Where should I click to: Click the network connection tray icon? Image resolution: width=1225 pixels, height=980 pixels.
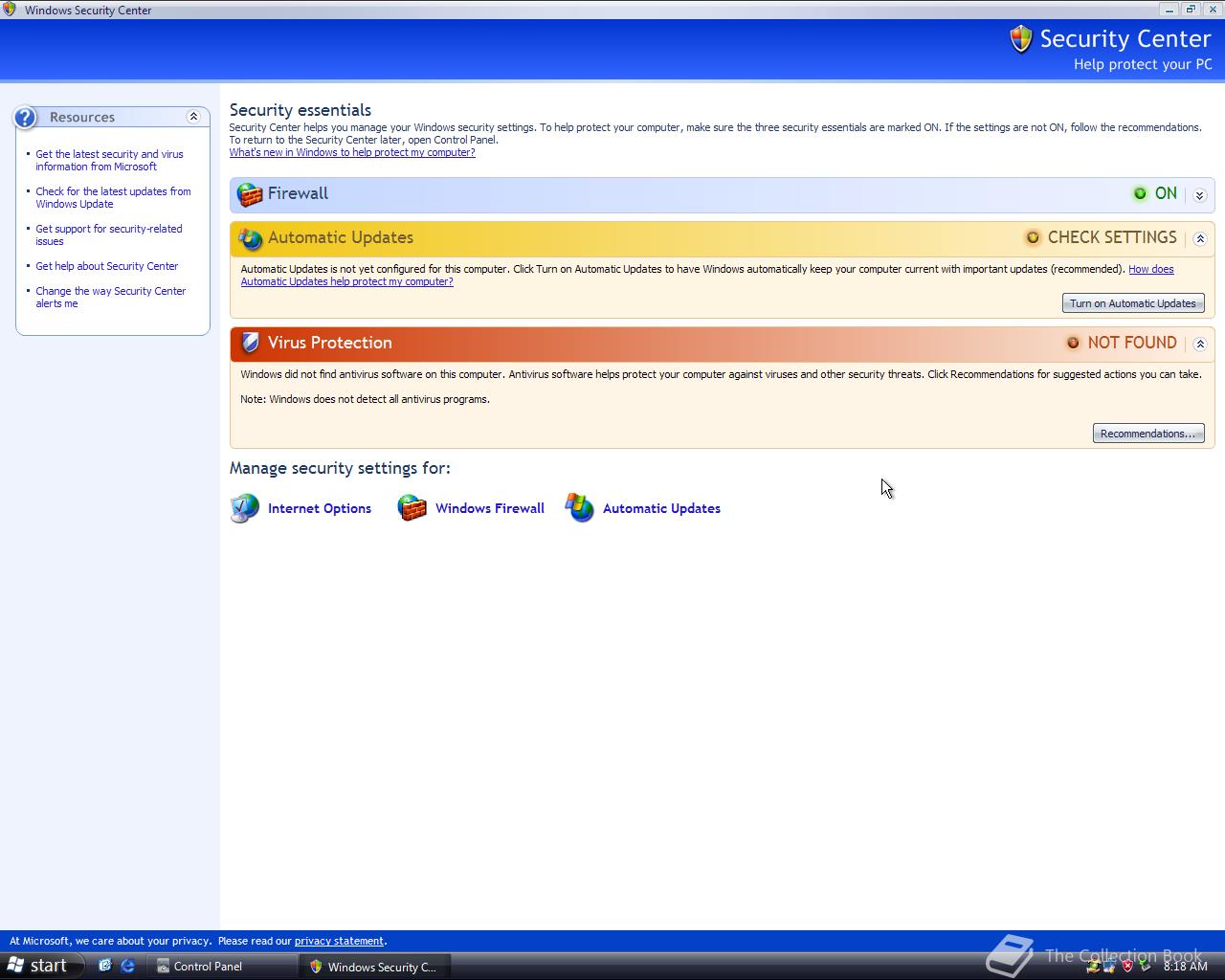(x=1110, y=966)
